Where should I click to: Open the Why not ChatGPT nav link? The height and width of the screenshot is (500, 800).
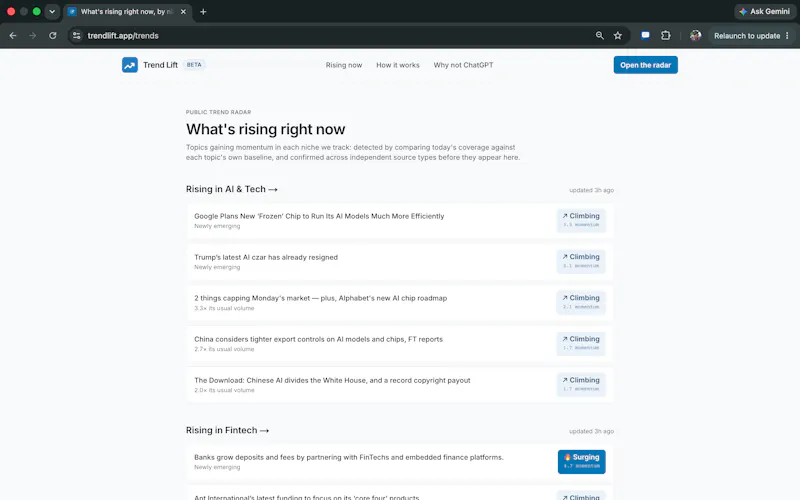463,65
